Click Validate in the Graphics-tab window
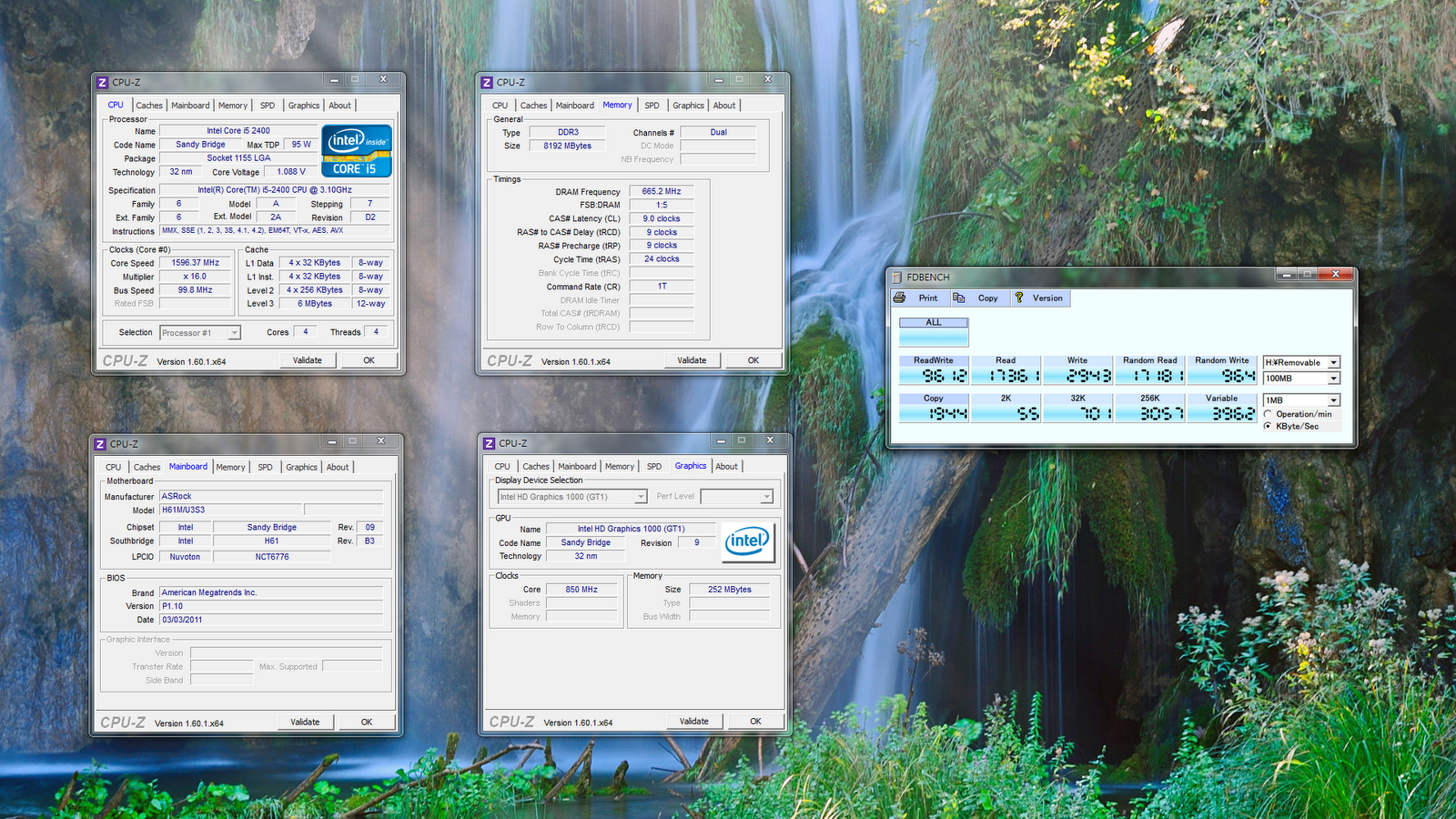 tap(694, 722)
